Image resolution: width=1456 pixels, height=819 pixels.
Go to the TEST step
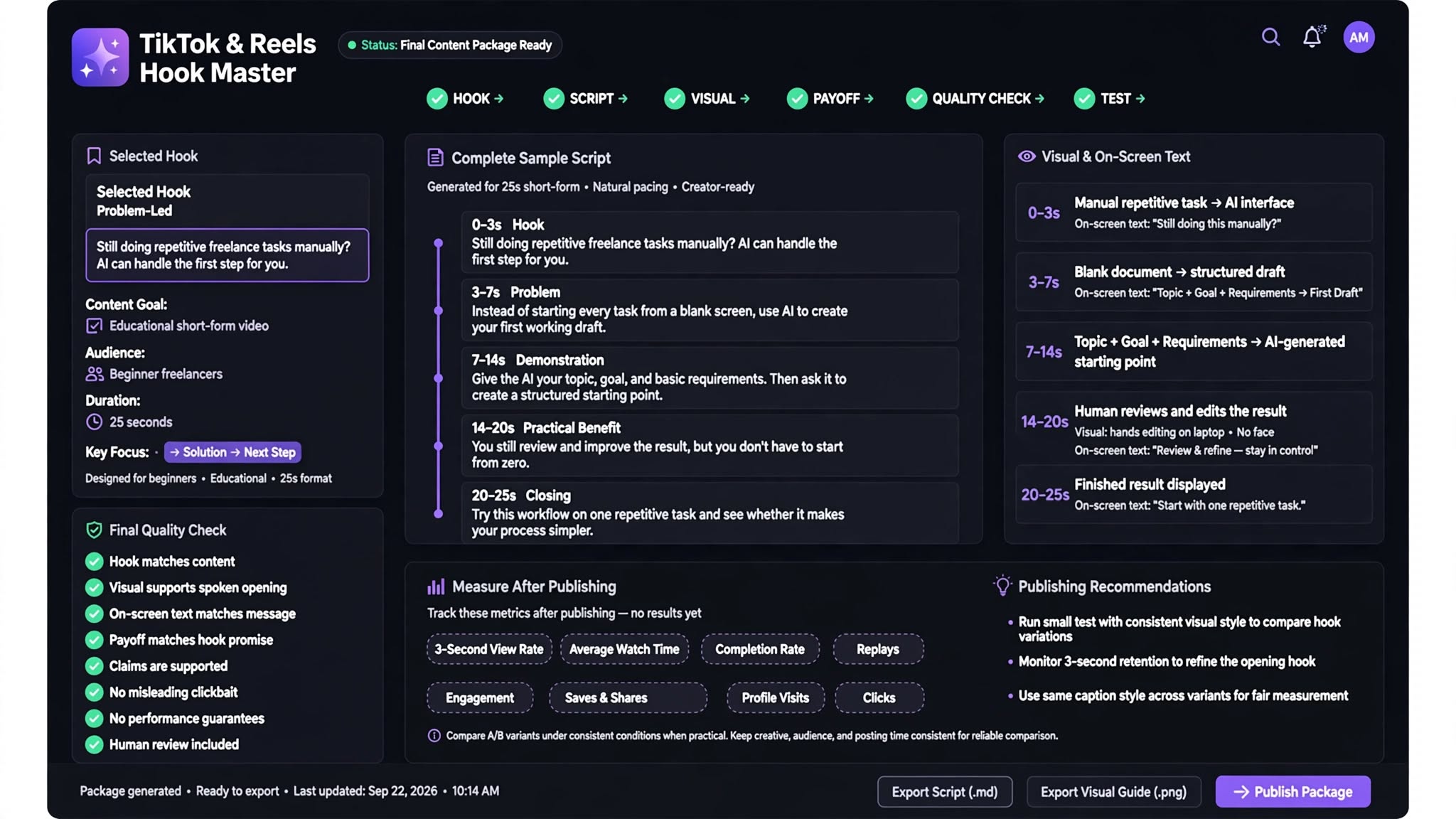[x=1109, y=99]
